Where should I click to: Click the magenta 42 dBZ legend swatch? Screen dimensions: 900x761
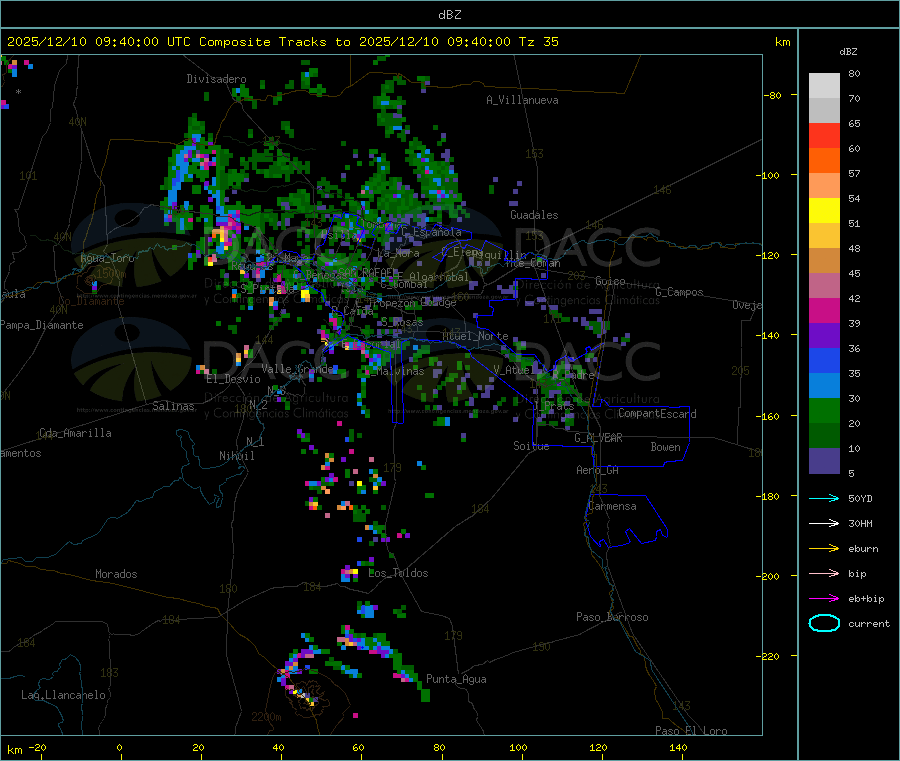tap(824, 310)
